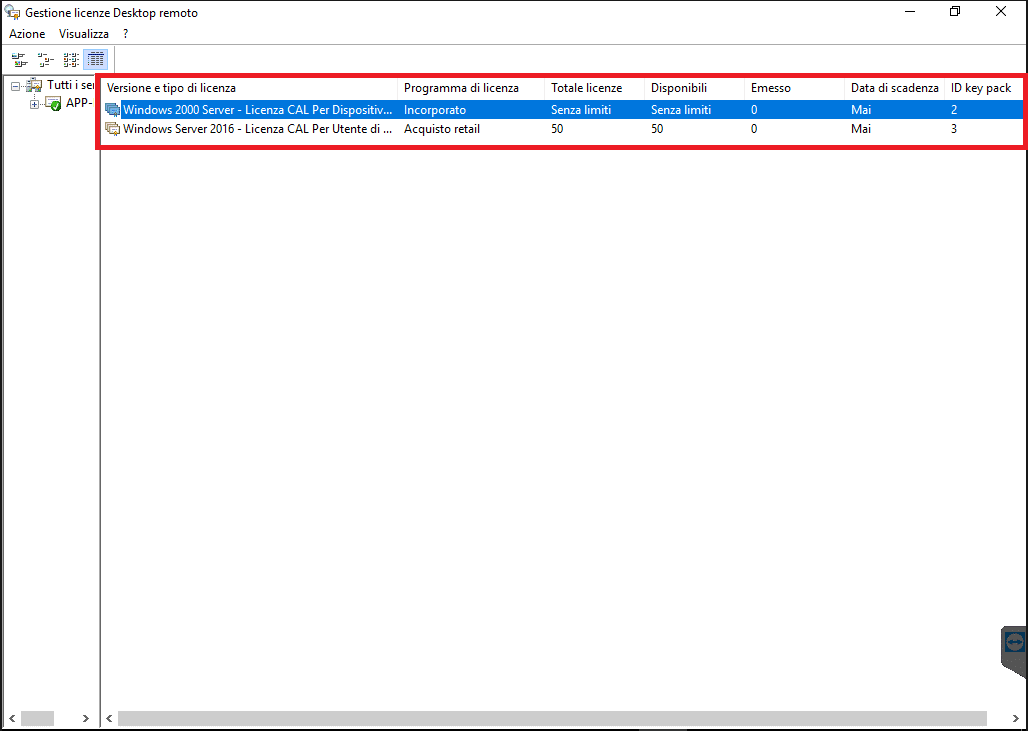Viewport: 1028px width, 731px height.
Task: Click Mai expiry of Windows 2000 Server row
Action: (x=861, y=109)
